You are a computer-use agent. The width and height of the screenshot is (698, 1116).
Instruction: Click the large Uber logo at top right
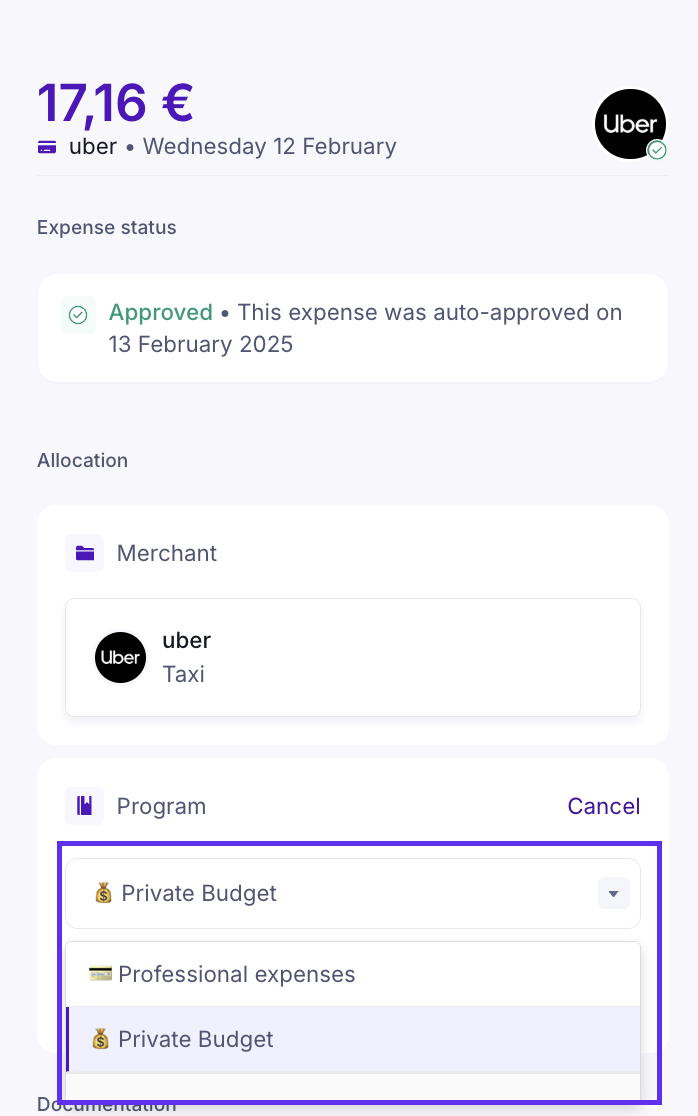[630, 124]
